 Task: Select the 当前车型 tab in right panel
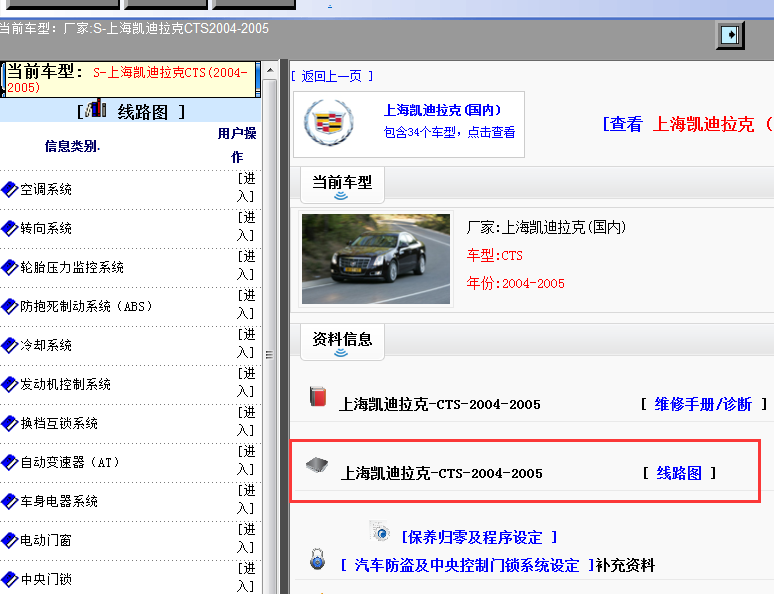342,185
